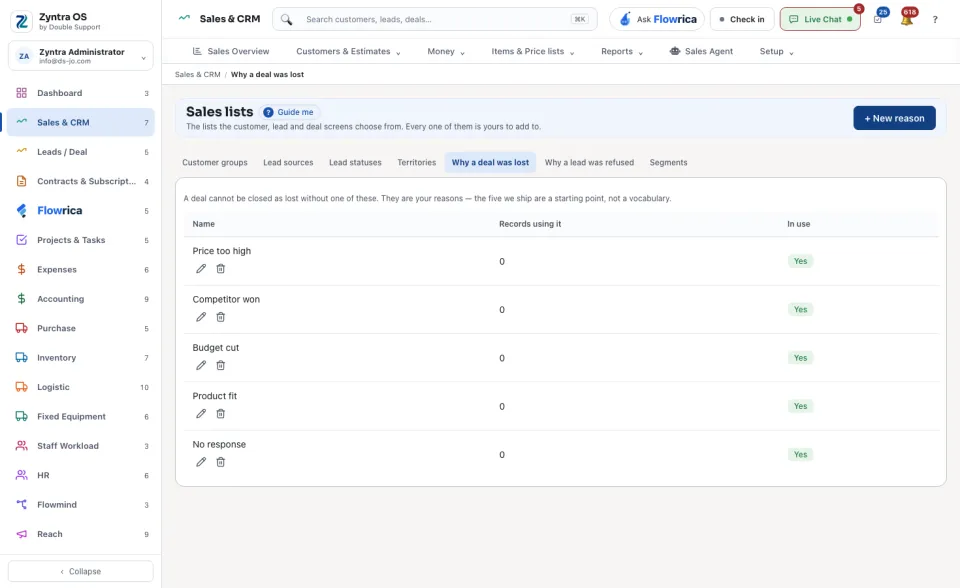
Task: Open Fixed Equipment module
Action: (x=81, y=416)
